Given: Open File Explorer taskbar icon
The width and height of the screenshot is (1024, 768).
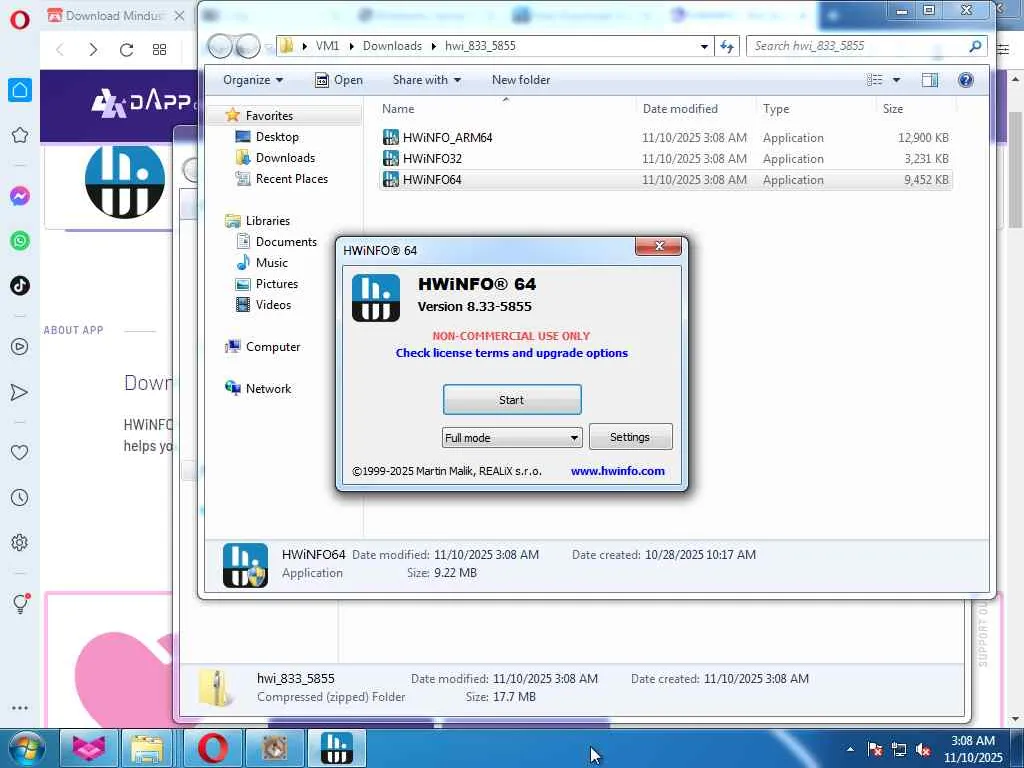Looking at the screenshot, I should click(147, 748).
